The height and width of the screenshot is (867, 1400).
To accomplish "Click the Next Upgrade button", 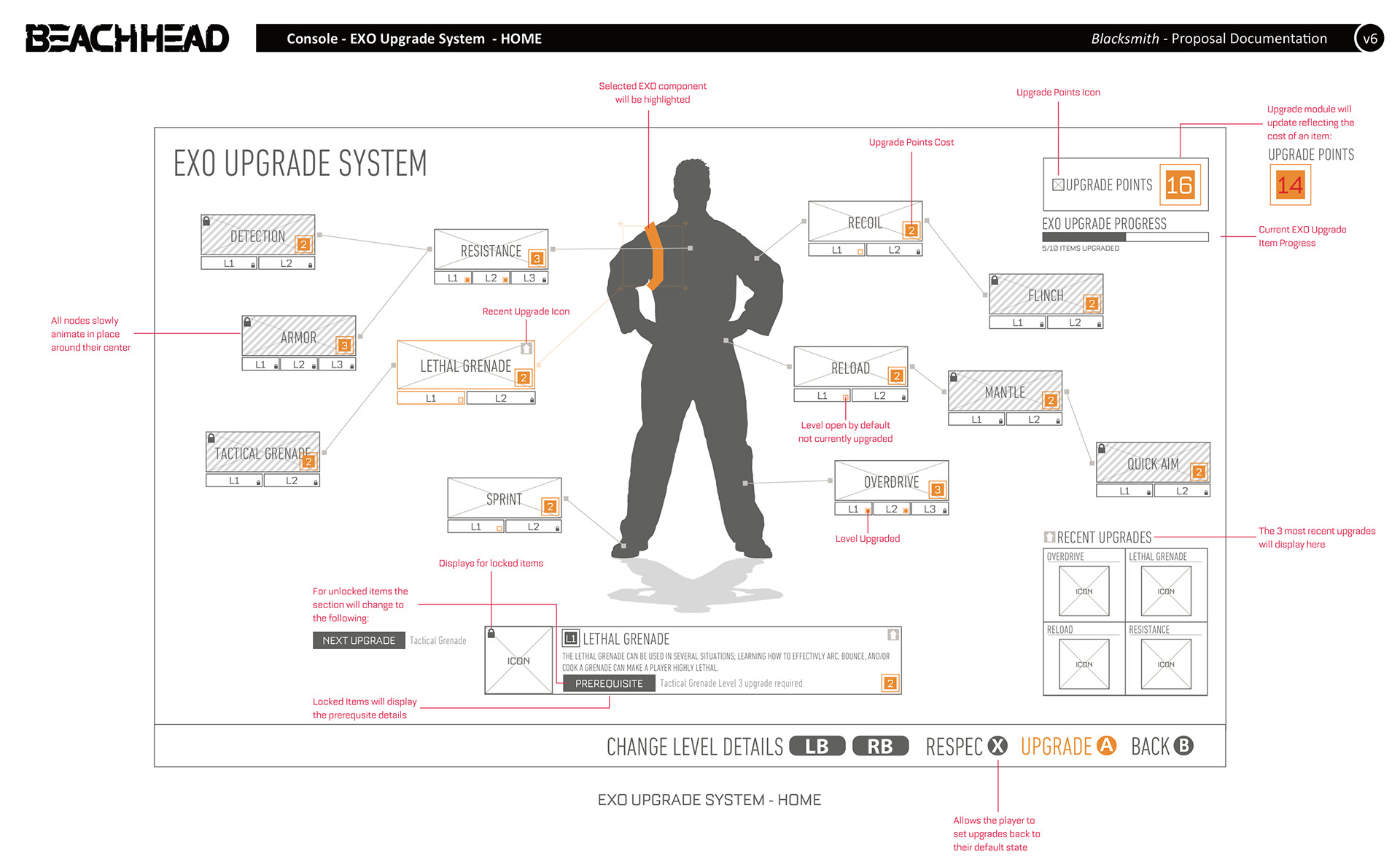I will point(359,640).
